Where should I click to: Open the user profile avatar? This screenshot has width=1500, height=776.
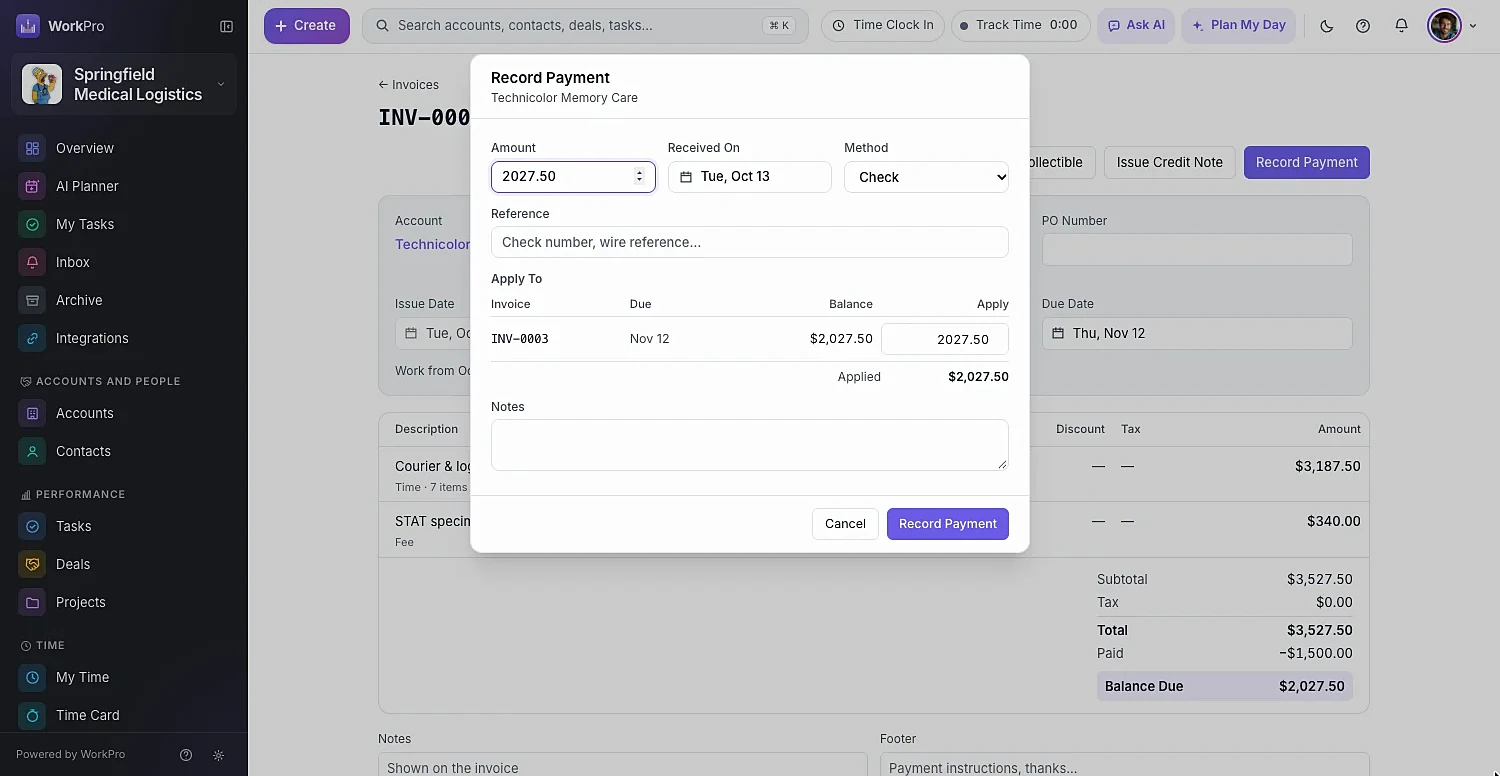click(x=1444, y=26)
